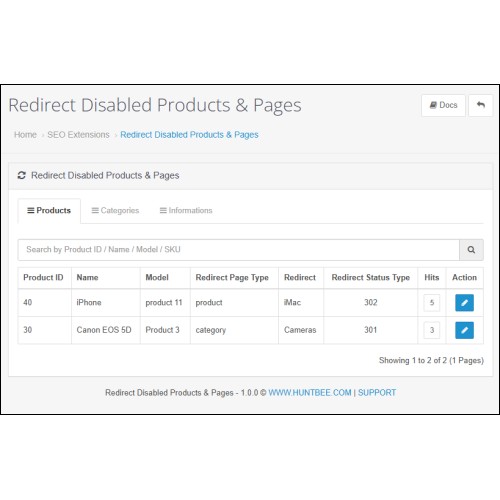The height and width of the screenshot is (500, 500).
Task: Open the SUPPORT footer link
Action: tap(377, 393)
